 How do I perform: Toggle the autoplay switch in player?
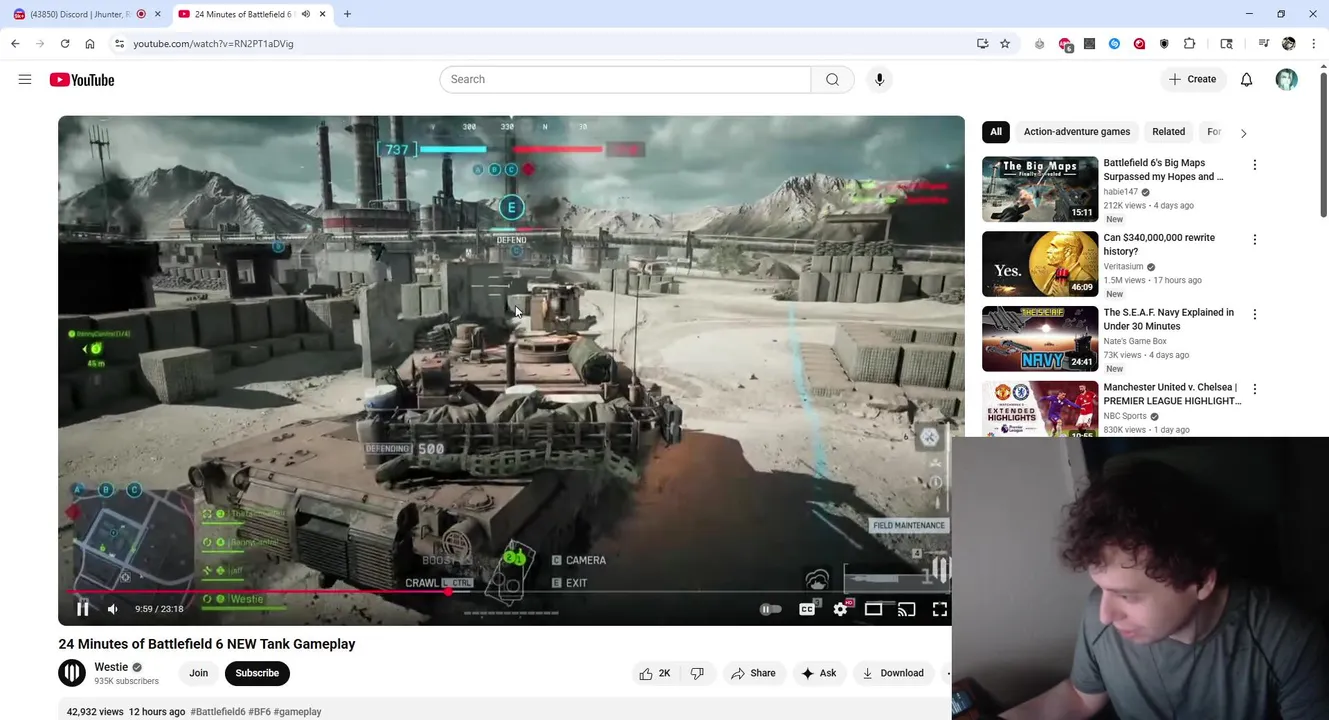[770, 609]
